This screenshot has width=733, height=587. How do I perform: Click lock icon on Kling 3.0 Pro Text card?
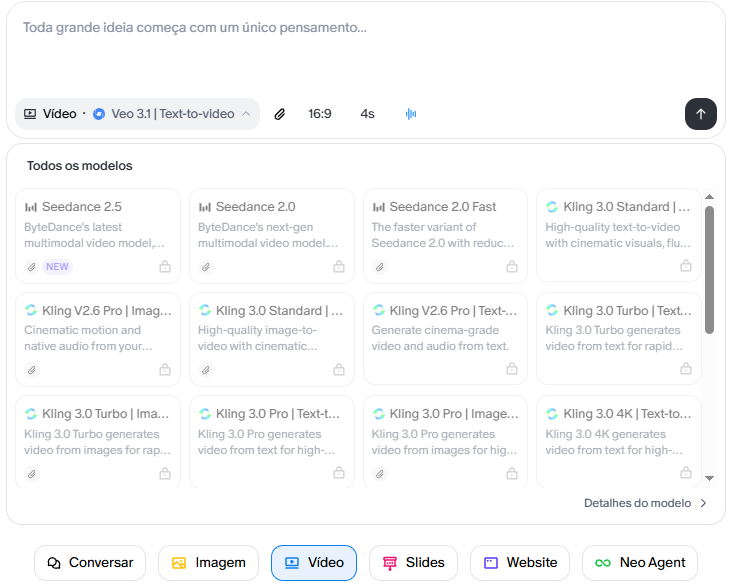pyautogui.click(x=339, y=472)
